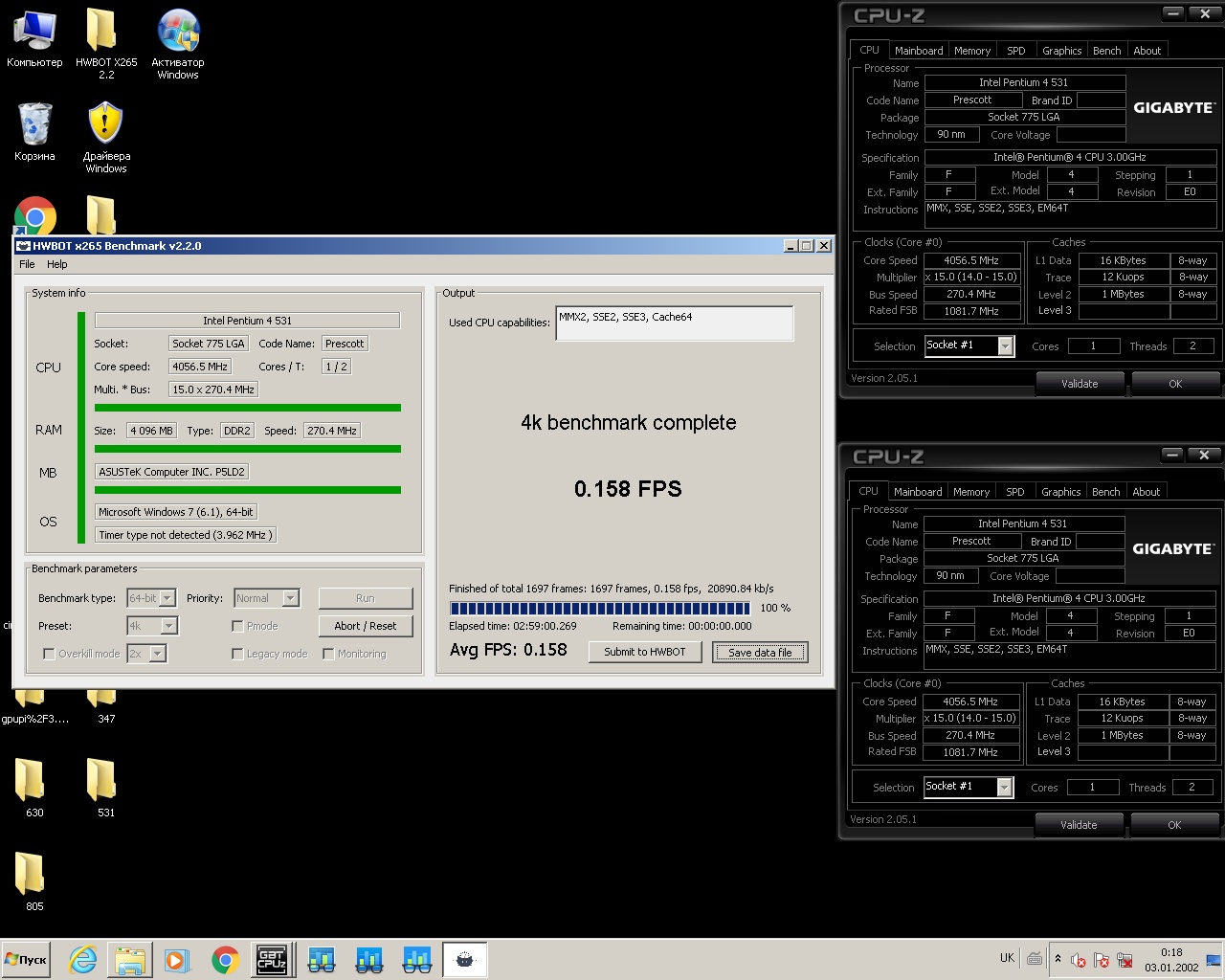Click the greyed Run button
This screenshot has width=1225, height=980.
click(366, 598)
